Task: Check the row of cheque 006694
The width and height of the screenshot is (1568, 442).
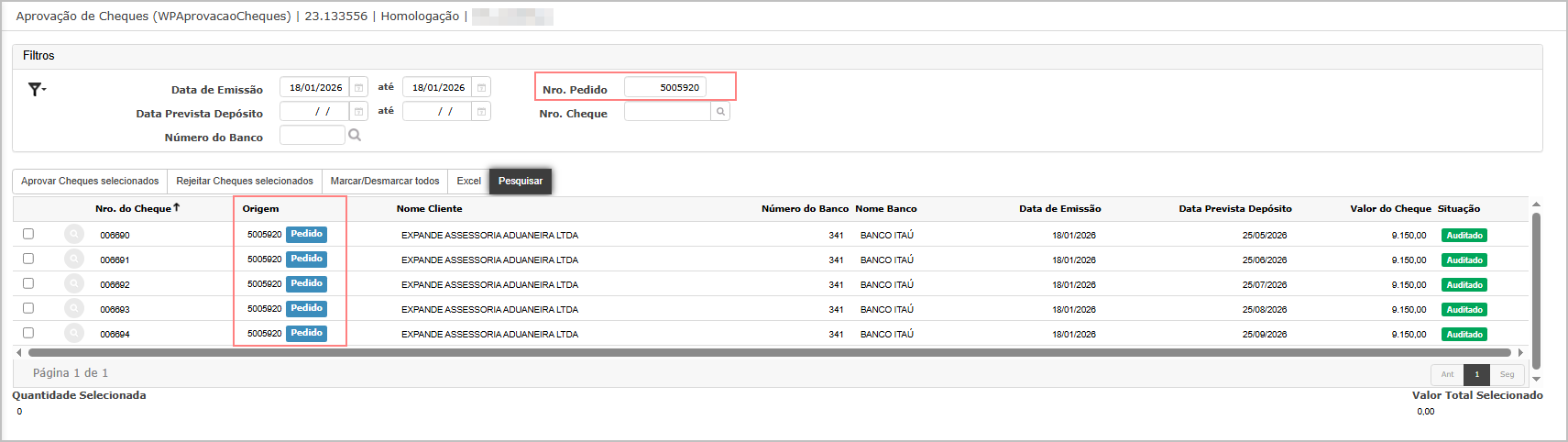Action: click(28, 333)
